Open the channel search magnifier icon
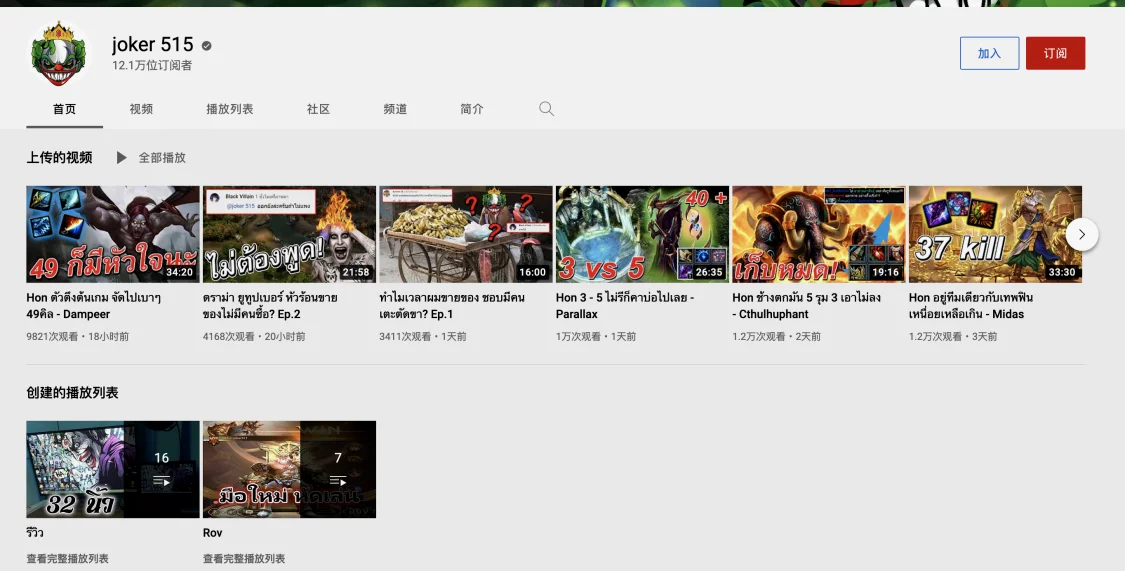 coord(546,109)
